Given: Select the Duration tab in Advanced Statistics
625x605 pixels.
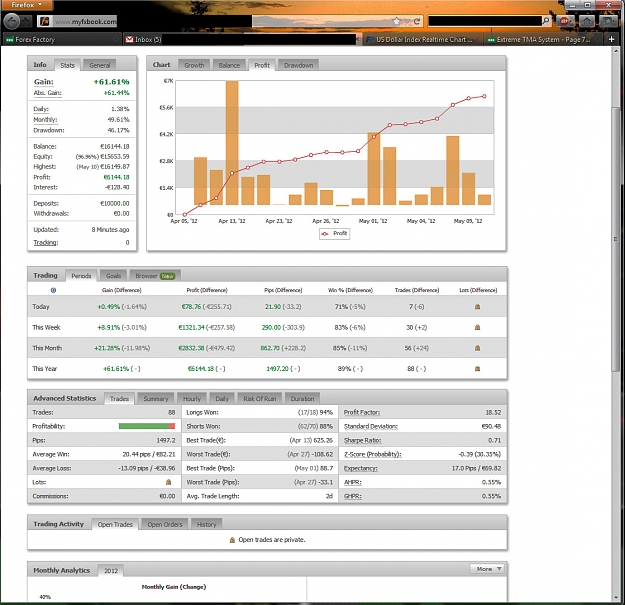Looking at the screenshot, I should click(x=302, y=398).
